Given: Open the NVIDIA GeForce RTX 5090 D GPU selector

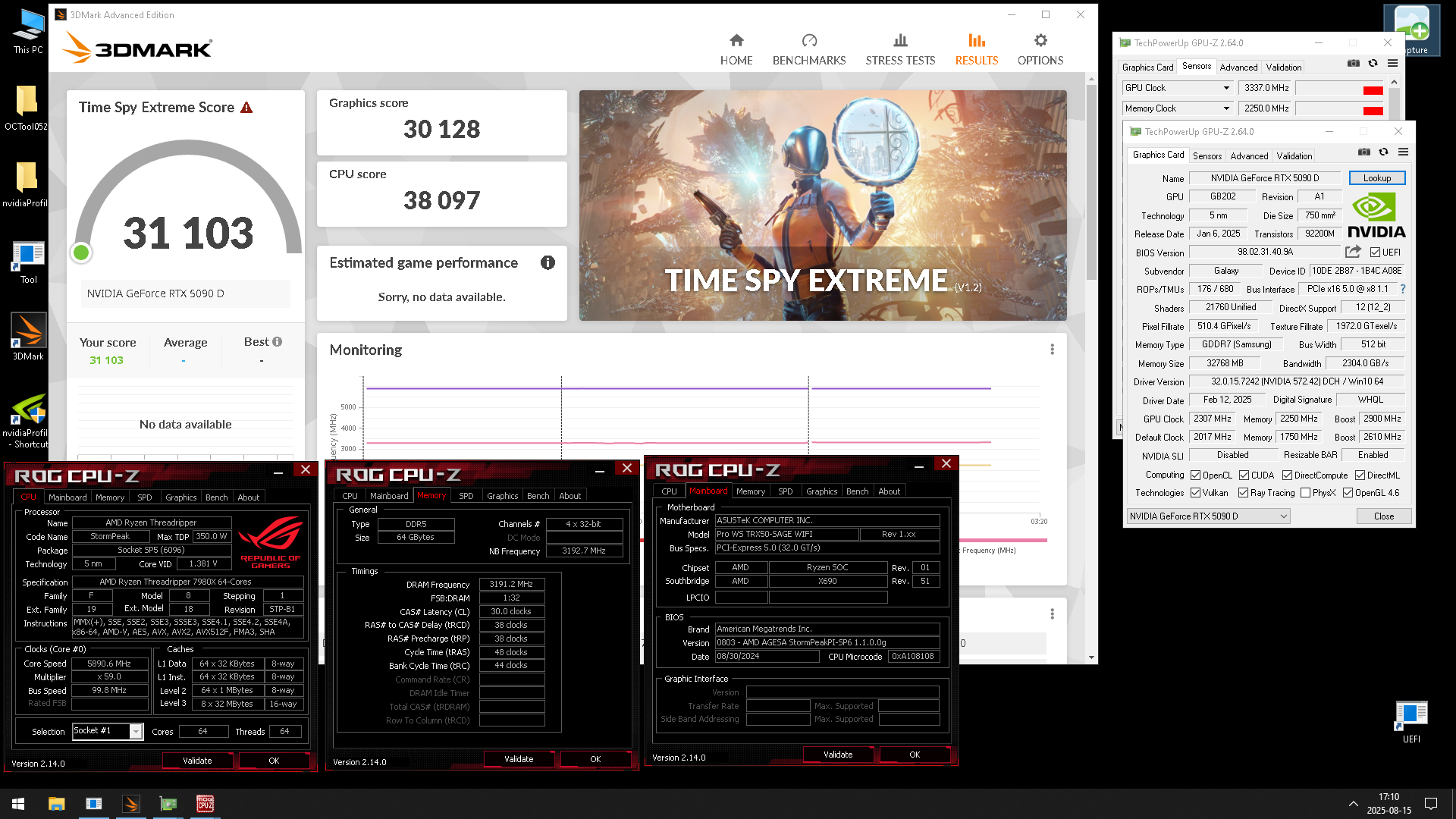Looking at the screenshot, I should [x=1208, y=516].
